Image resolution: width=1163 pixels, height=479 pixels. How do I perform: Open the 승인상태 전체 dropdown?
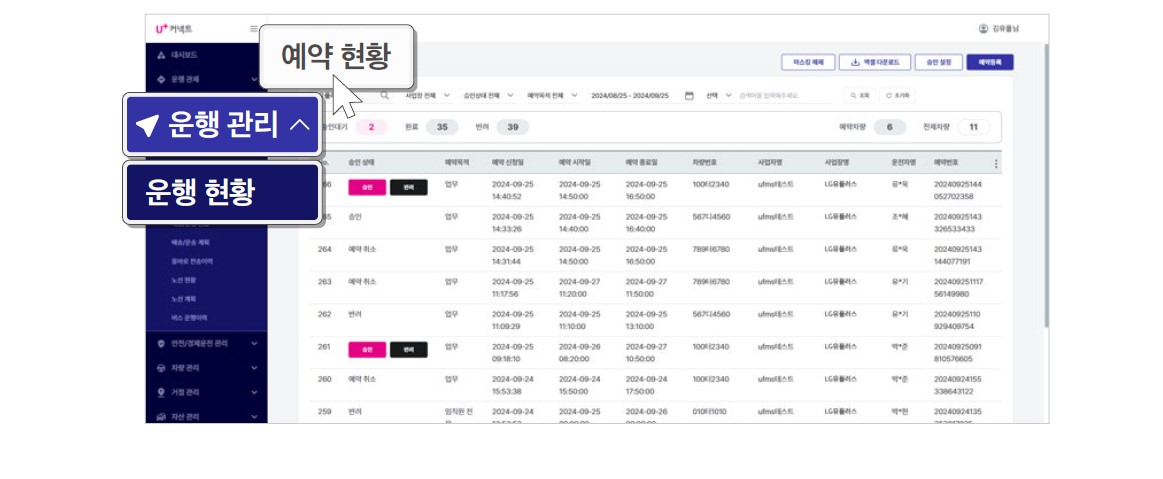487,96
